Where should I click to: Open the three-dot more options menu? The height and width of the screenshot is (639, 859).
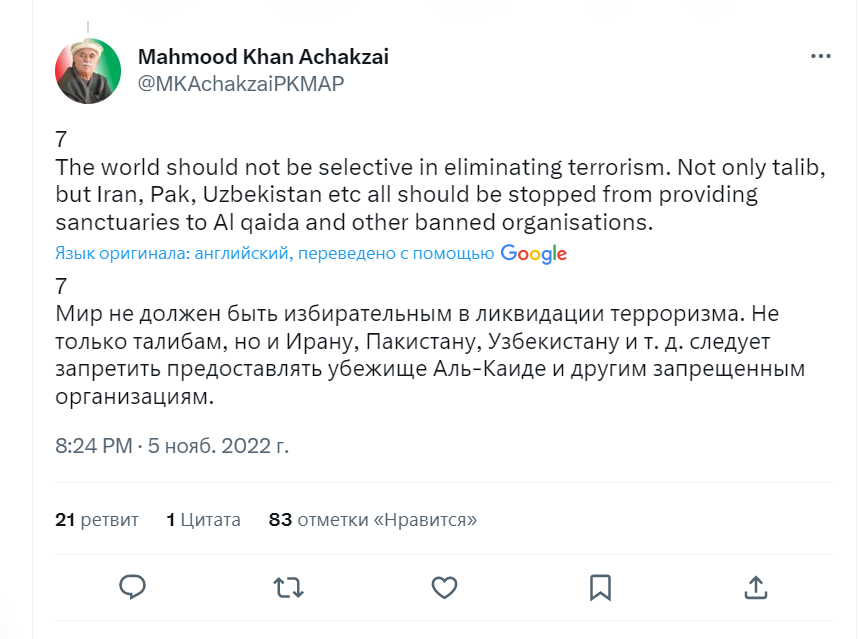[819, 57]
